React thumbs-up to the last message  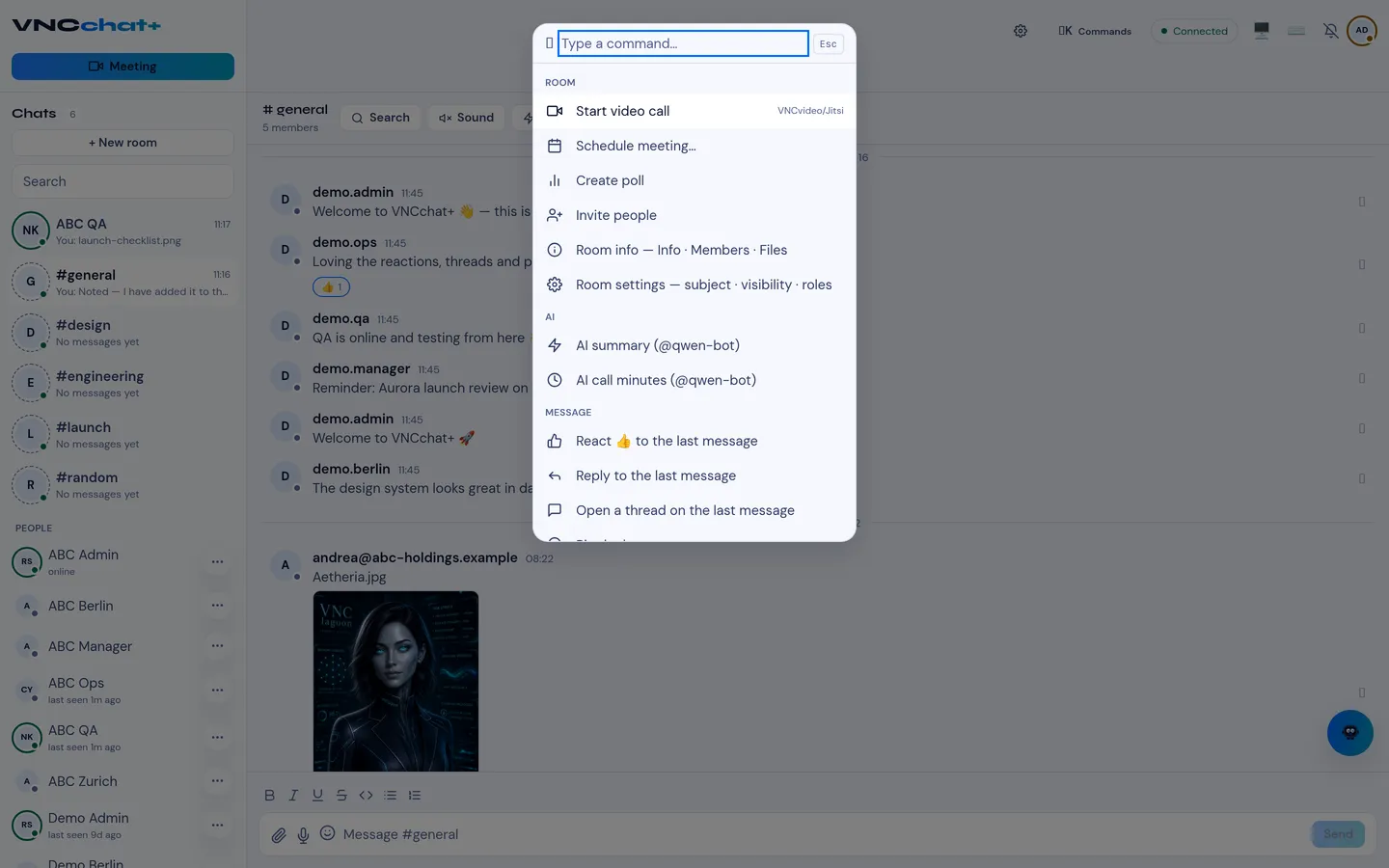pos(694,441)
